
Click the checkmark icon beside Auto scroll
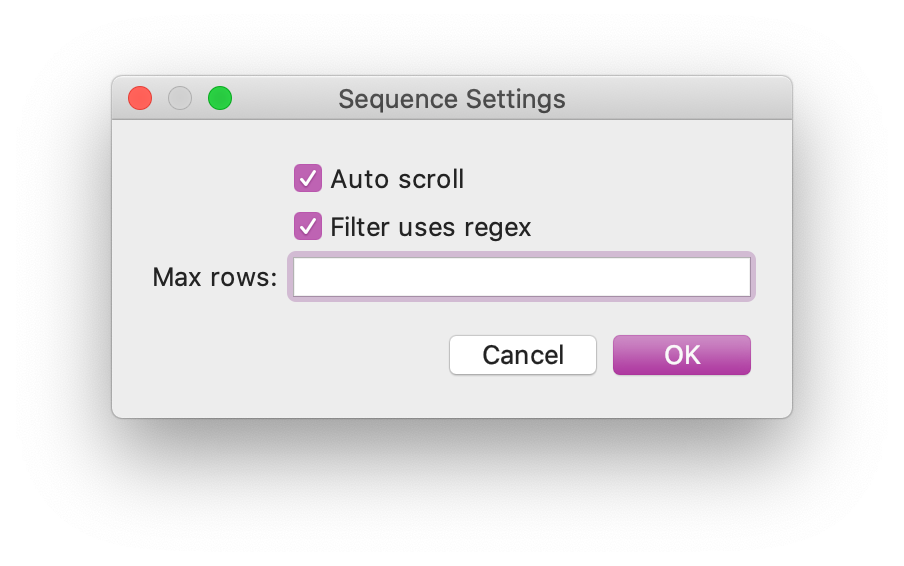pos(307,178)
